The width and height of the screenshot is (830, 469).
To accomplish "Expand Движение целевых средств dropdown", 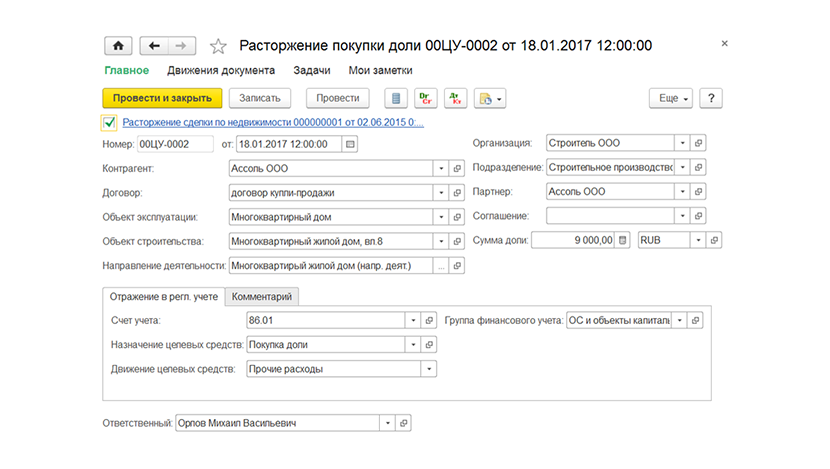I will (x=429, y=369).
